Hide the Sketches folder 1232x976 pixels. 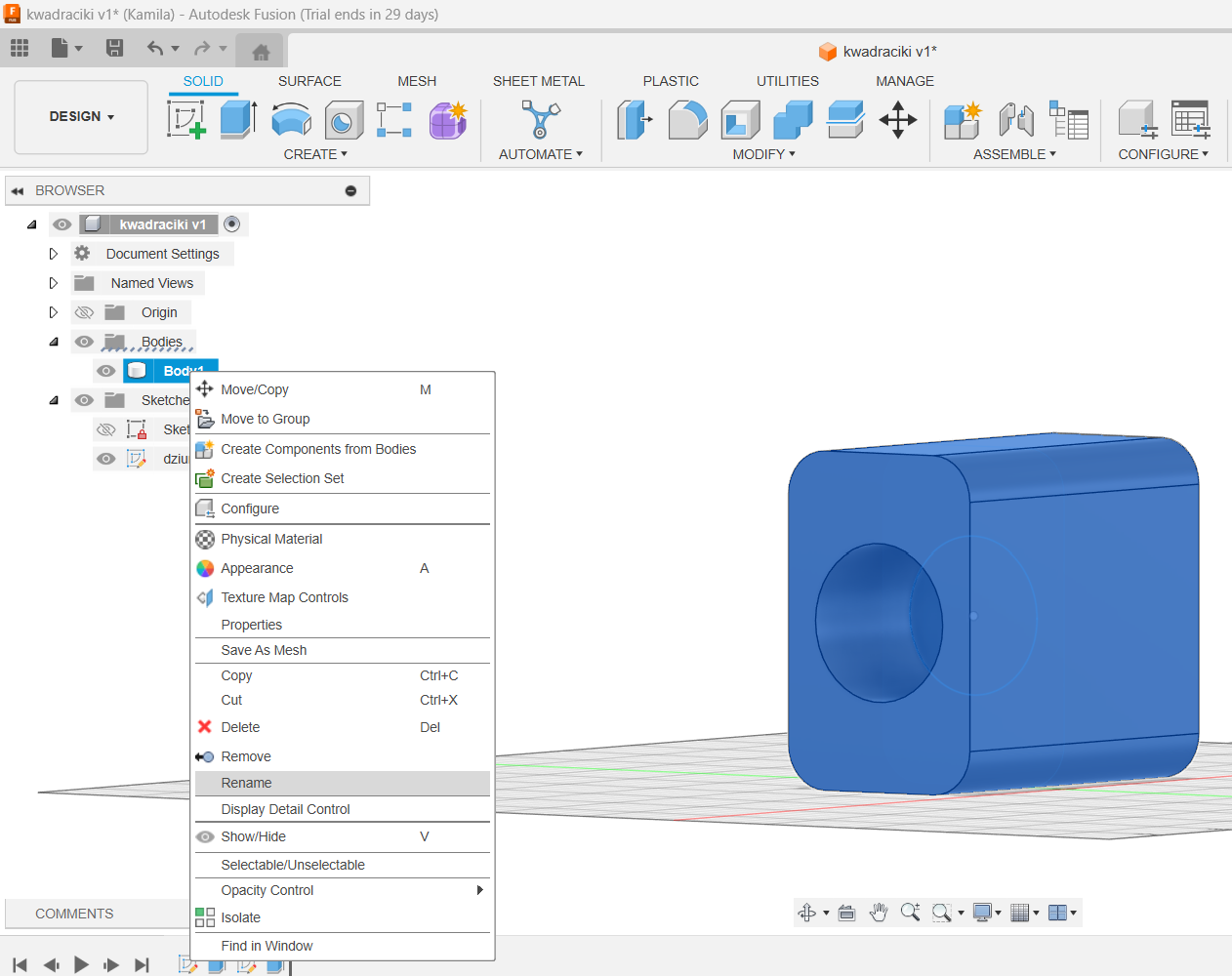coord(84,400)
